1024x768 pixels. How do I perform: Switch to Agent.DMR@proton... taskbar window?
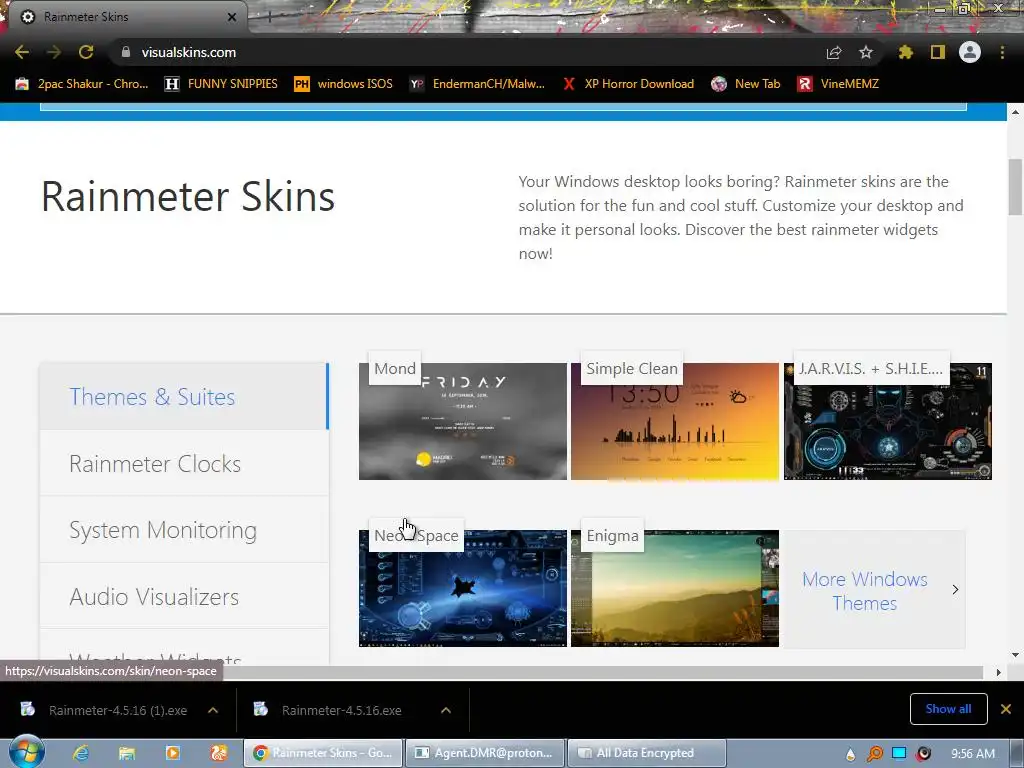485,753
